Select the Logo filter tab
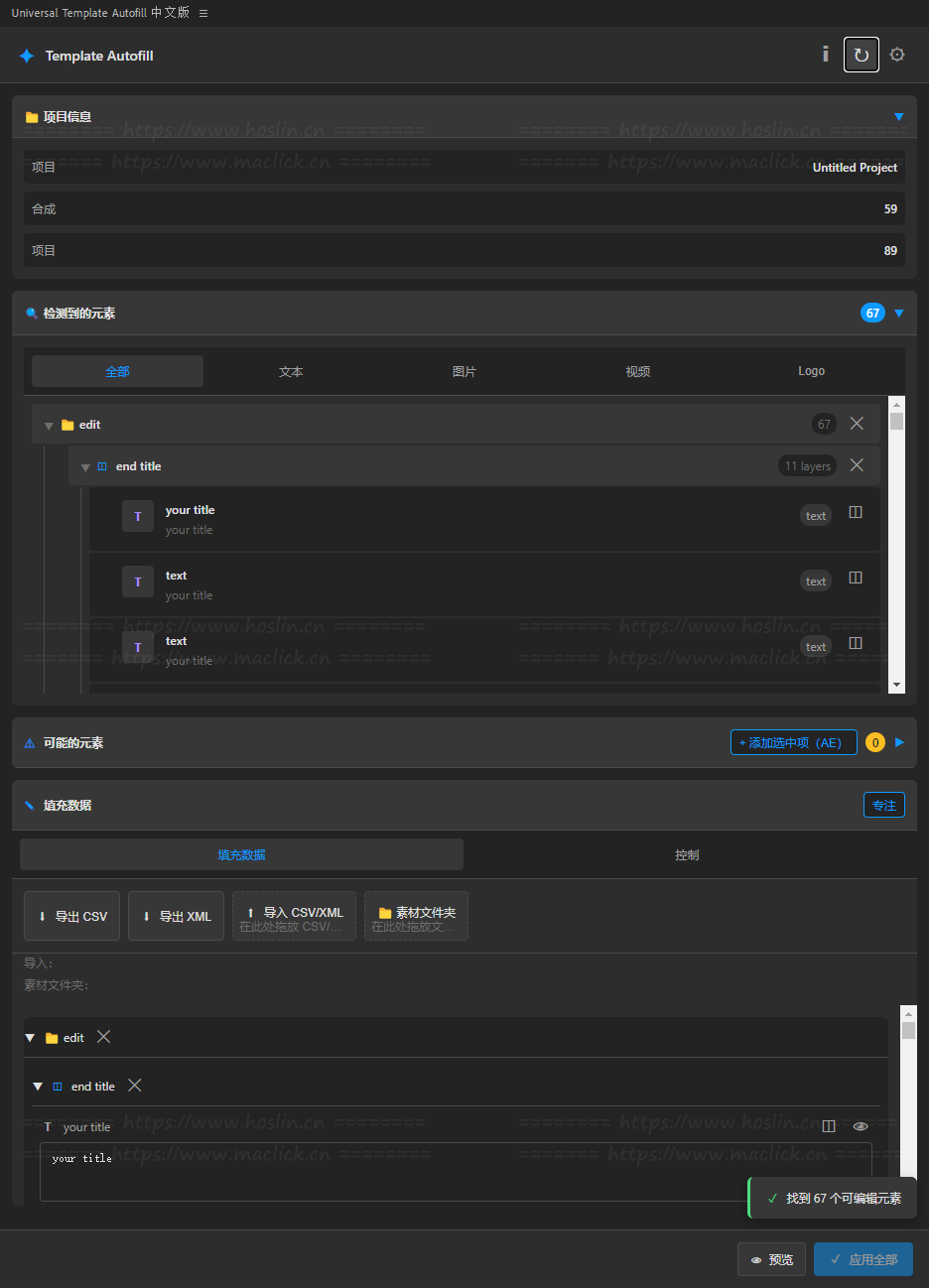The height and width of the screenshot is (1288, 929). coord(811,371)
